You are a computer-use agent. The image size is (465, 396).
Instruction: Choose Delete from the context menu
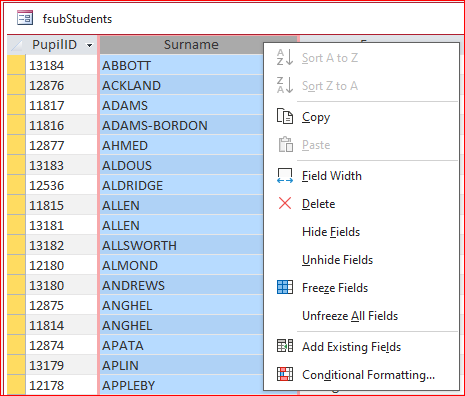tap(361, 204)
